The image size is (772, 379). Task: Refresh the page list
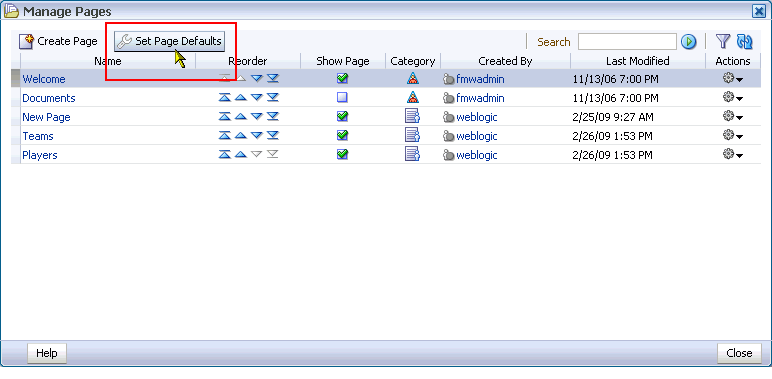744,41
